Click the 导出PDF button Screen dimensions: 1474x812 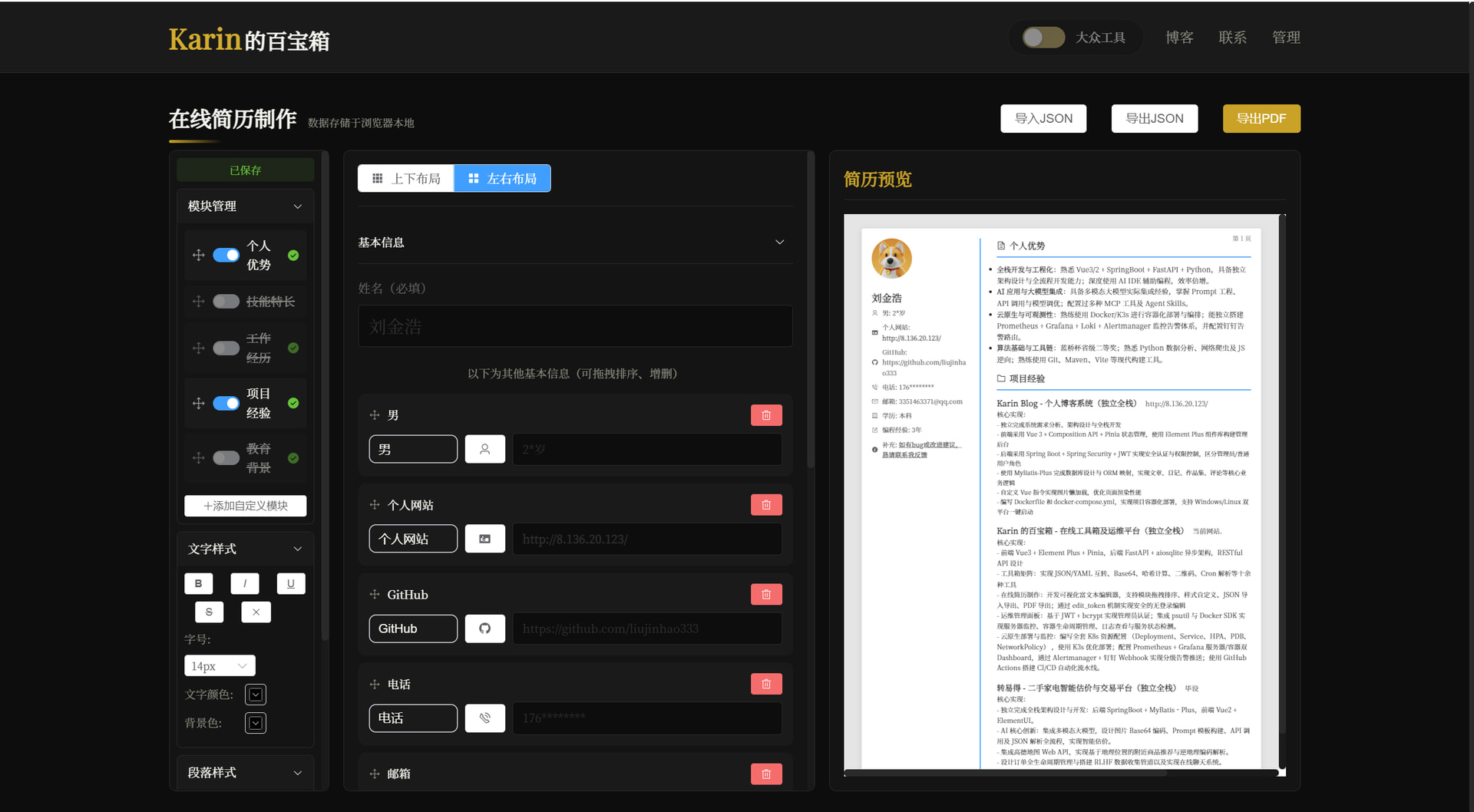[x=1261, y=119]
